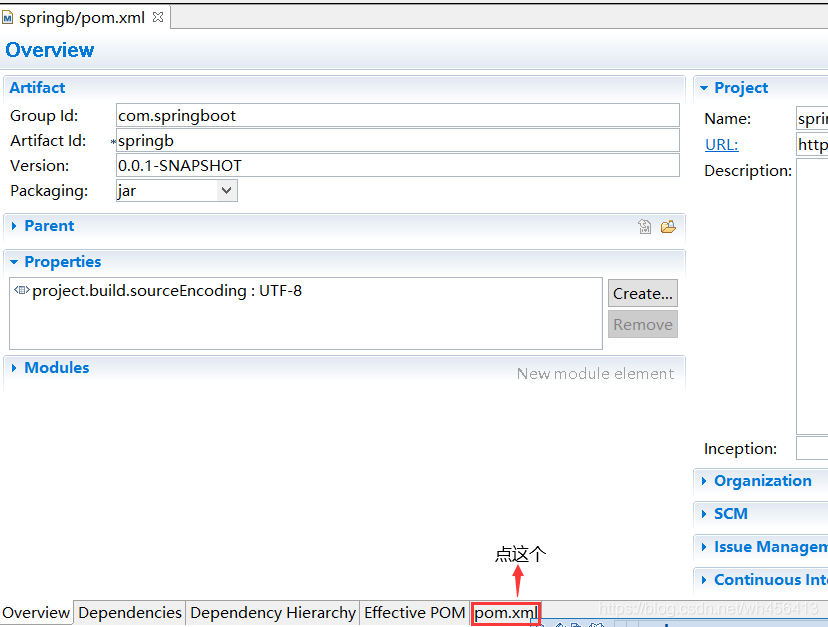Expand the SCM section
Screen dimensions: 828x627
click(704, 514)
